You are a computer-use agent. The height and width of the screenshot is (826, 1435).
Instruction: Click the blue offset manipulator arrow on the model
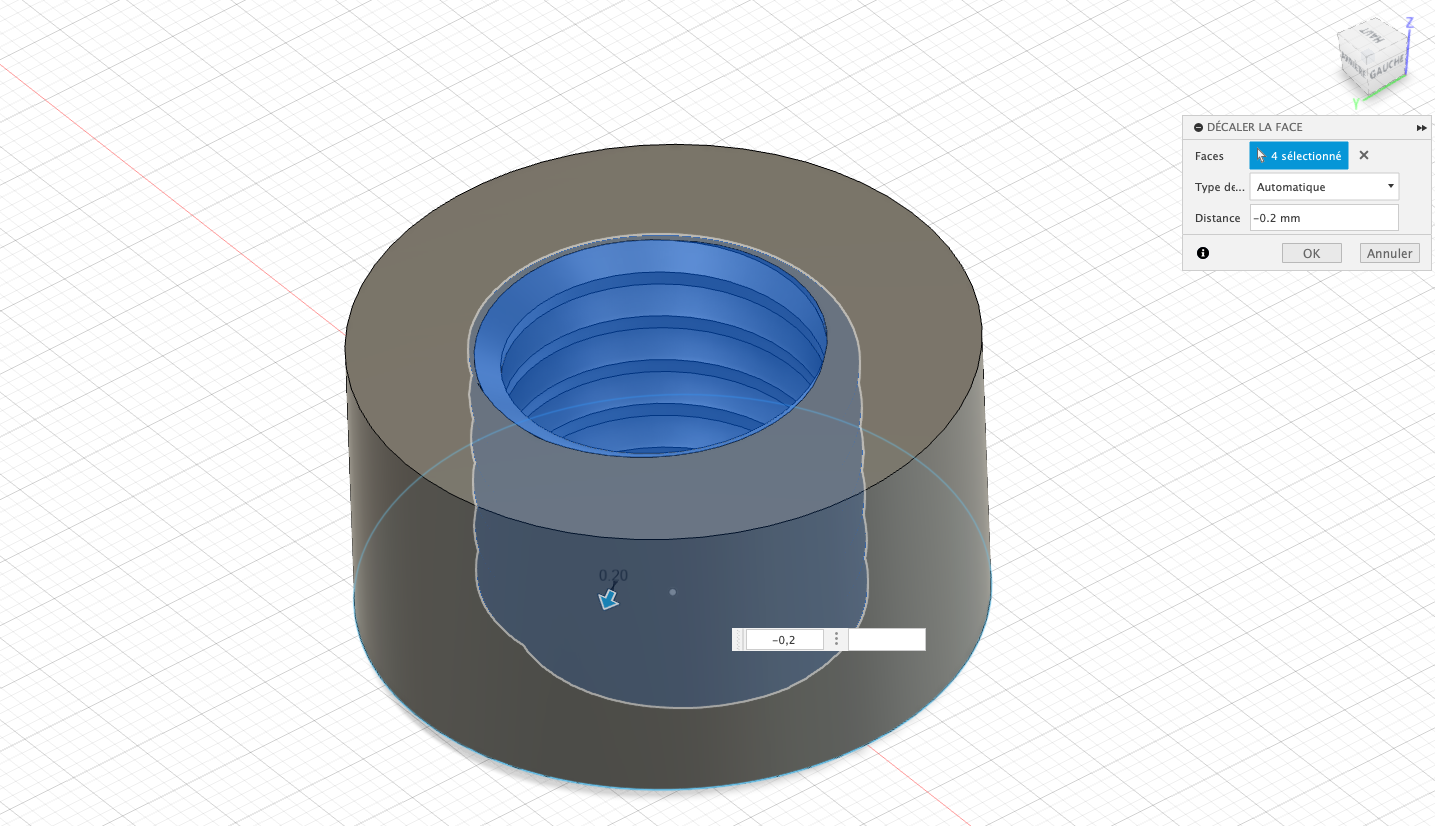(607, 599)
